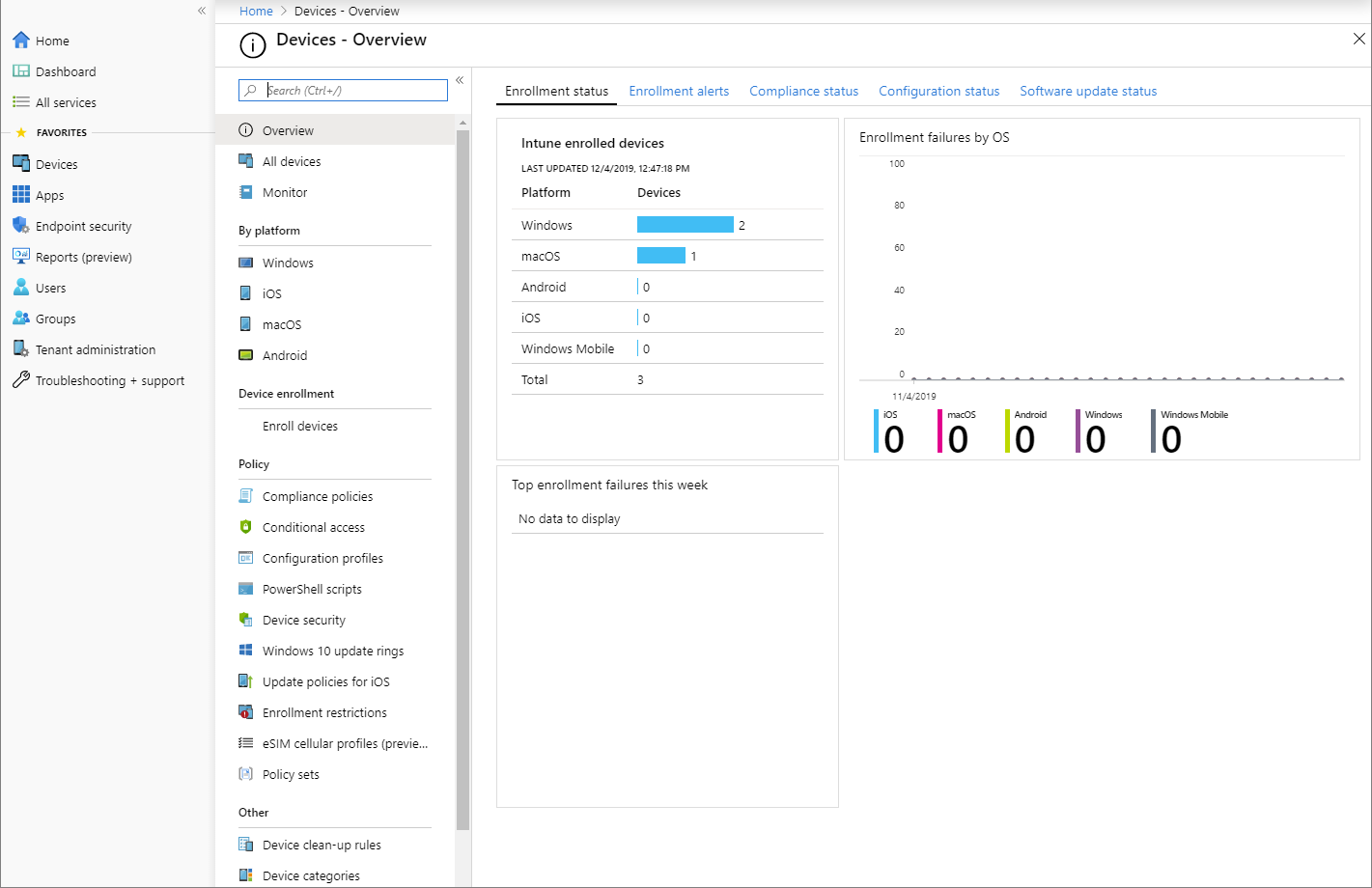Switch to Software update status tab
The image size is (1372, 888).
(x=1088, y=91)
